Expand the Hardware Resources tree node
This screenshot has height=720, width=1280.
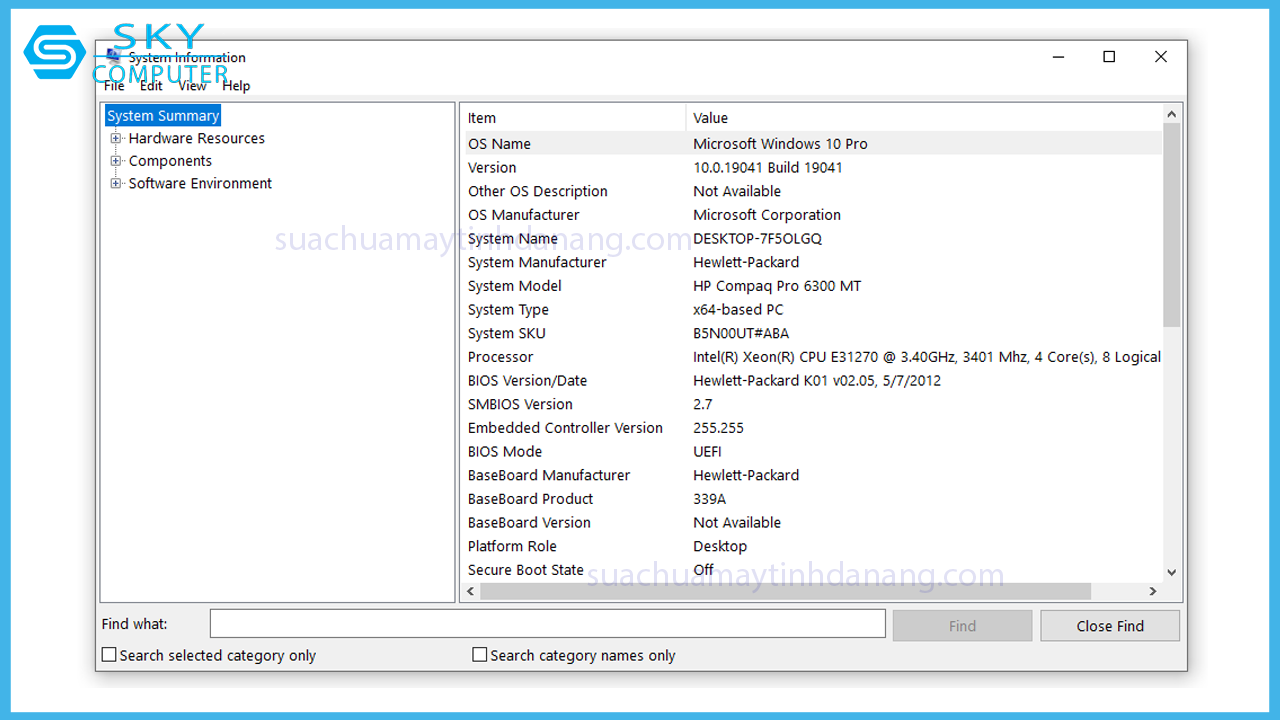click(116, 139)
